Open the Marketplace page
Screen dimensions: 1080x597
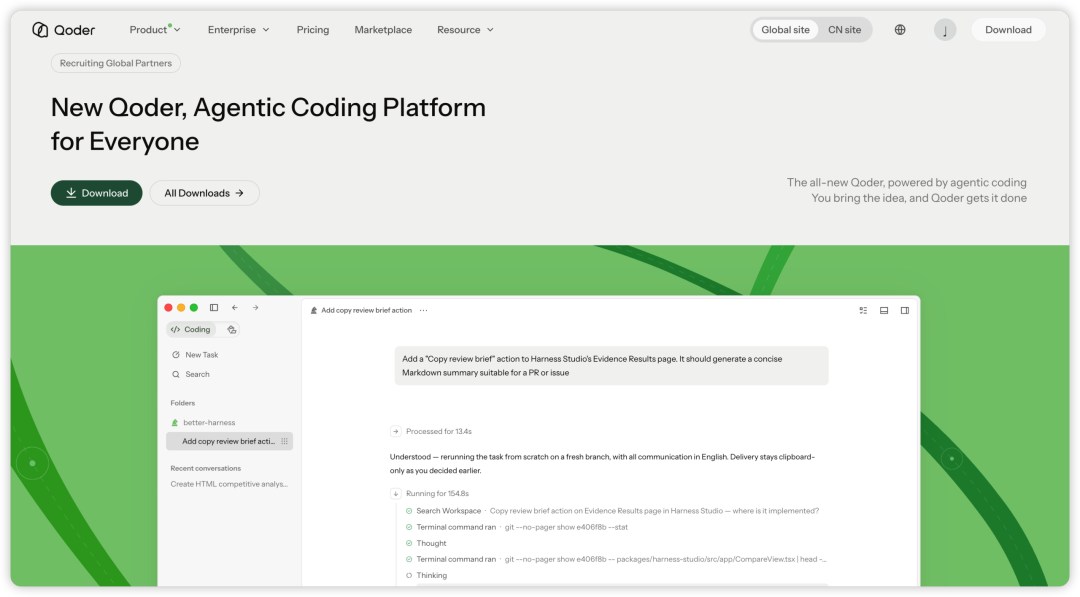coord(383,30)
